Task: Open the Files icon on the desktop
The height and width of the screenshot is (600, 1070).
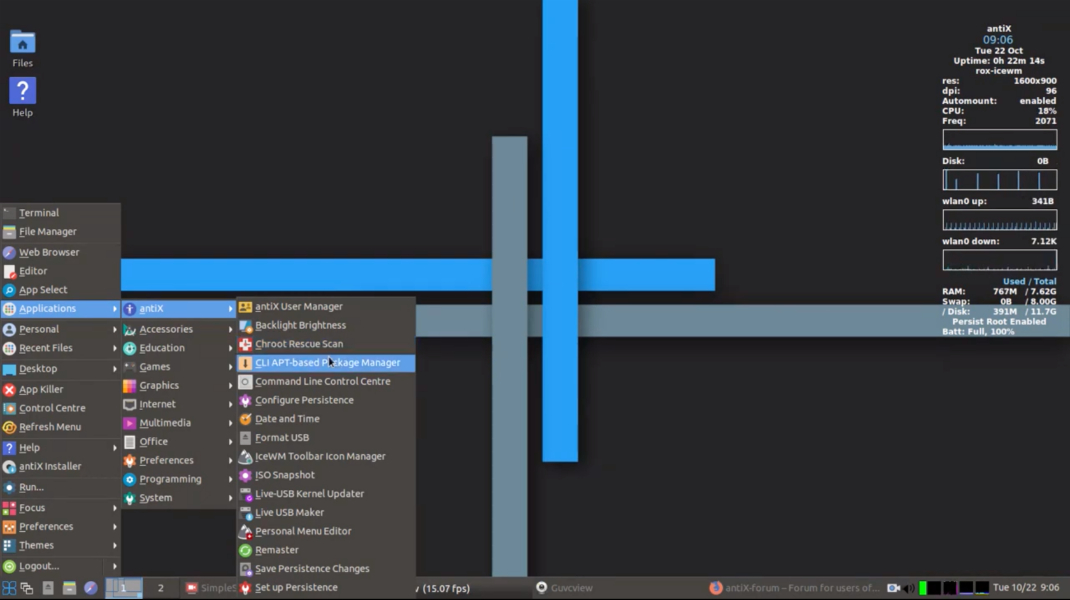Action: (x=21, y=45)
